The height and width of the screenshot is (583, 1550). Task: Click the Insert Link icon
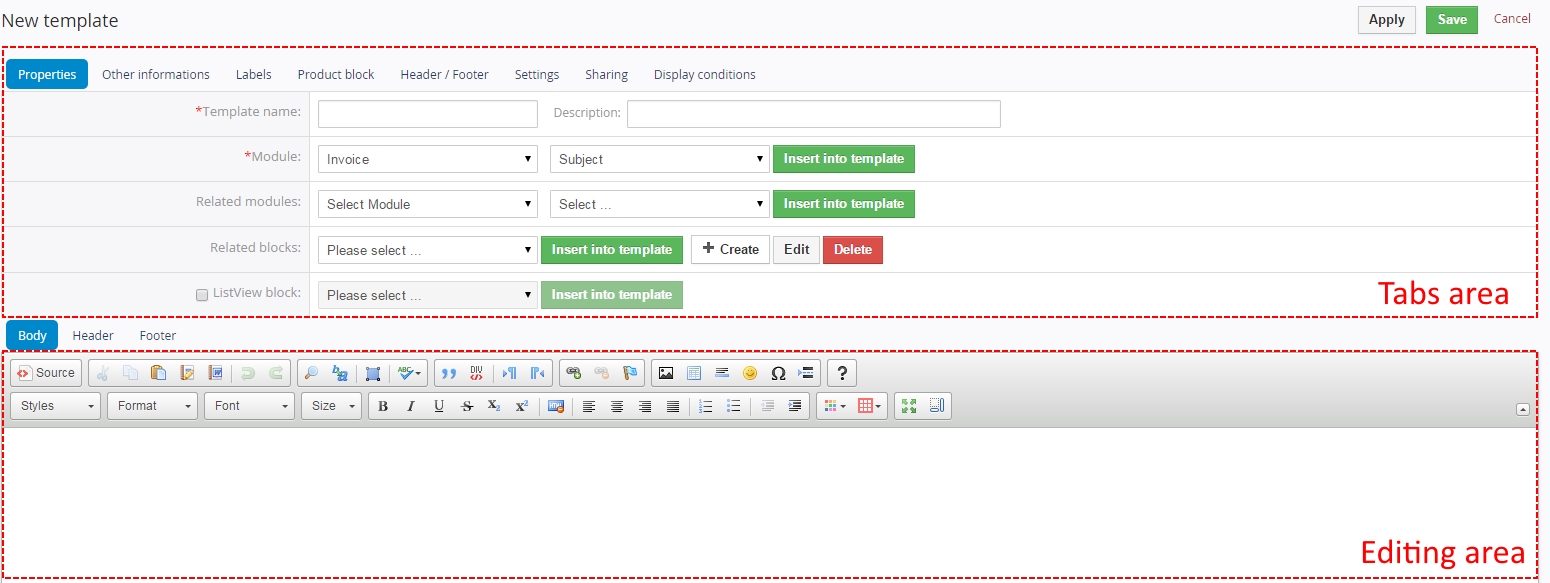click(573, 373)
